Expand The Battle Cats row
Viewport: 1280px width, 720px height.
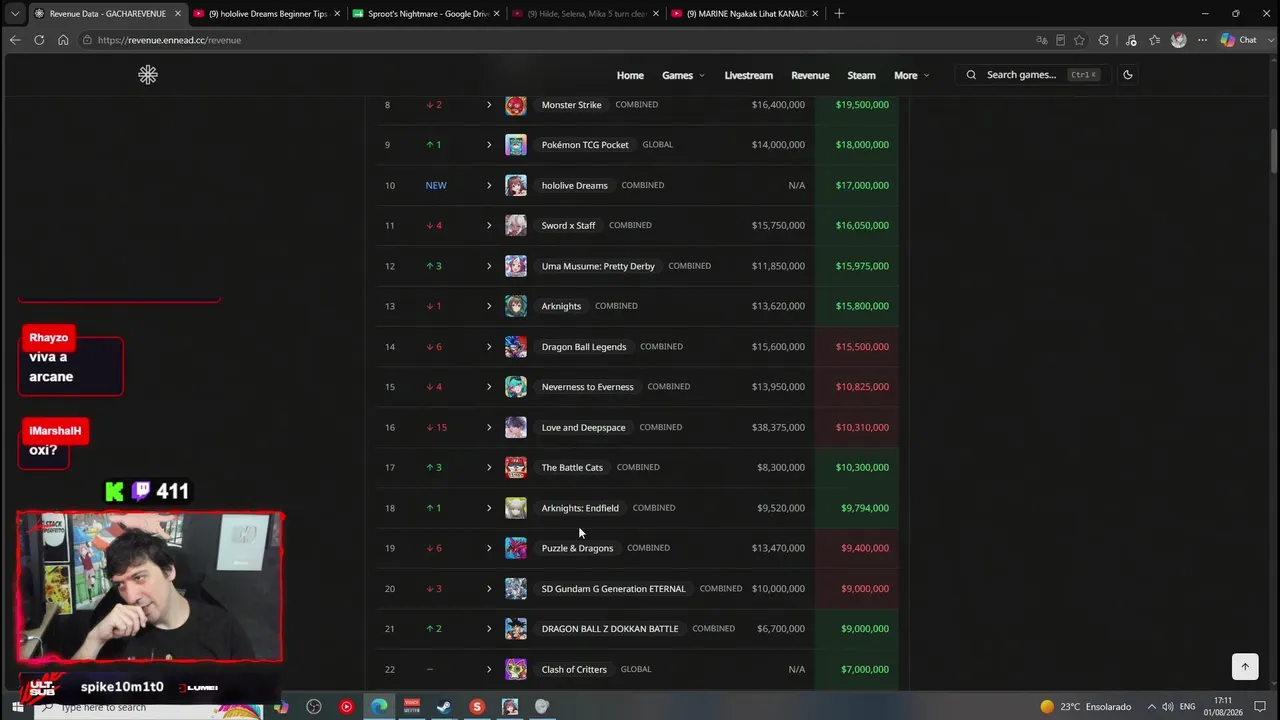click(489, 467)
